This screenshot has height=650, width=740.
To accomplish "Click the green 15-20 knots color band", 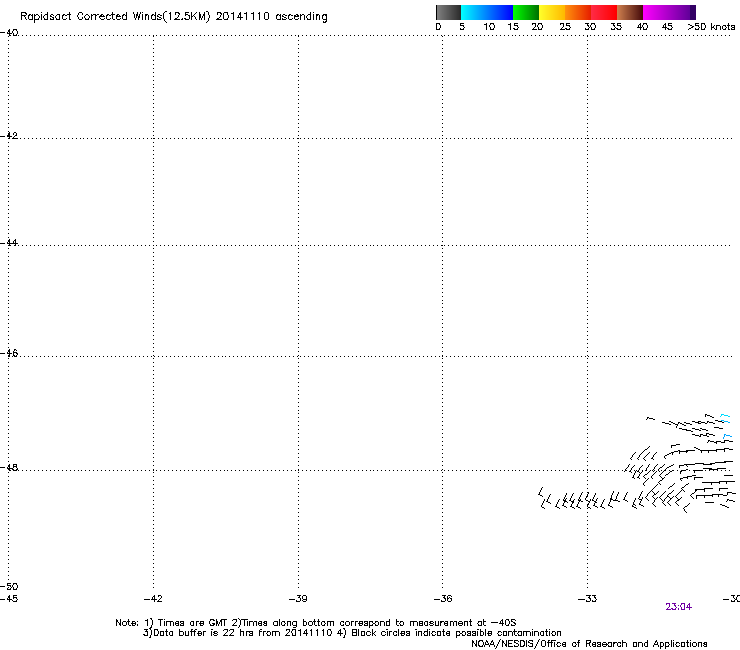I will point(526,12).
